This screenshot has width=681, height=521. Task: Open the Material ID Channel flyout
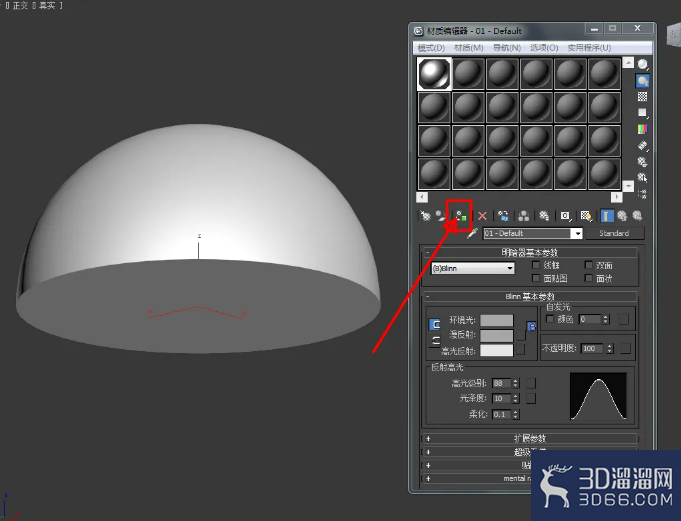565,216
